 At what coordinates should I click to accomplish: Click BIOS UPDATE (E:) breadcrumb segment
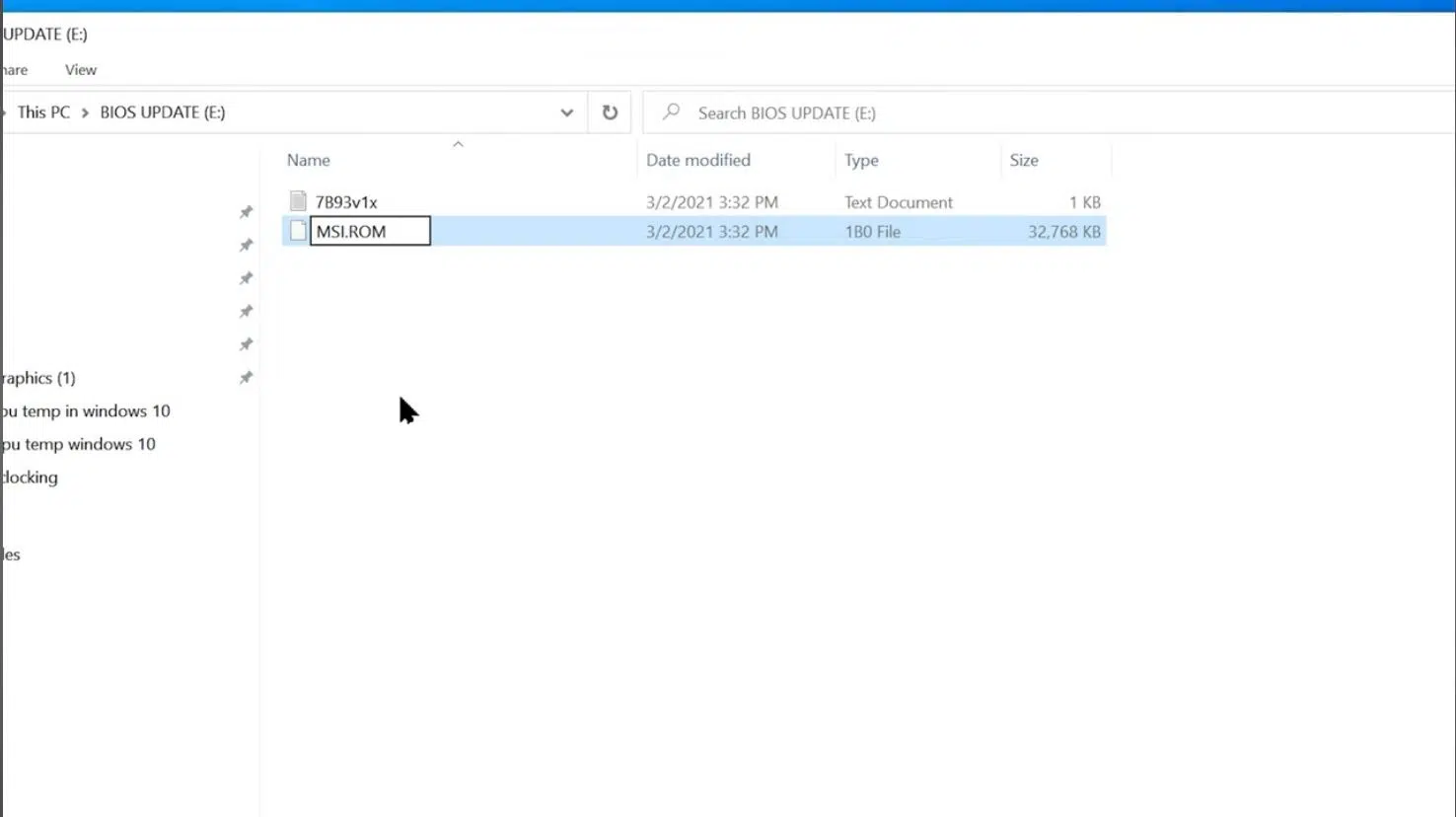pos(163,112)
